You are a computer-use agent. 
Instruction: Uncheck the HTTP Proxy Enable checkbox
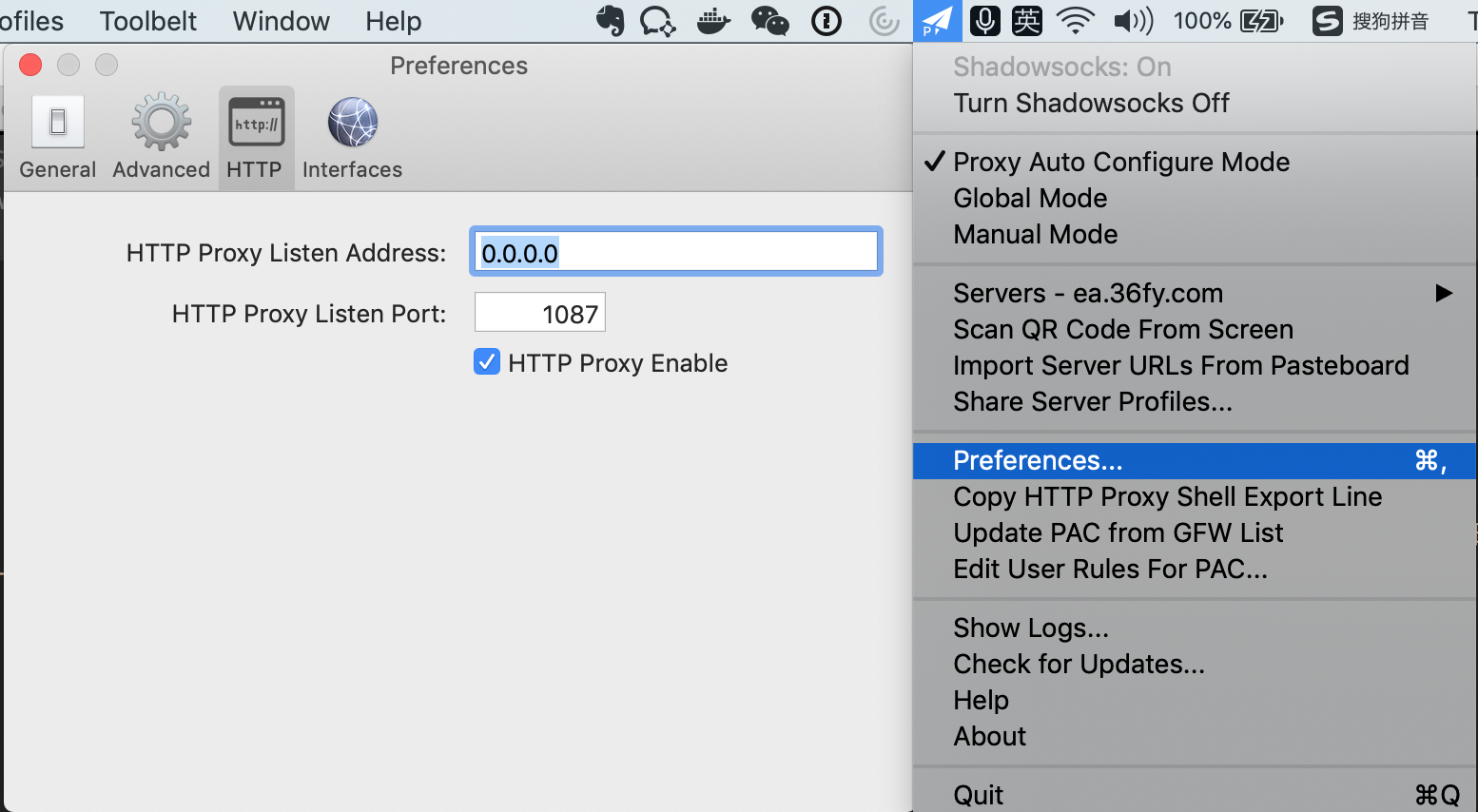tap(487, 362)
